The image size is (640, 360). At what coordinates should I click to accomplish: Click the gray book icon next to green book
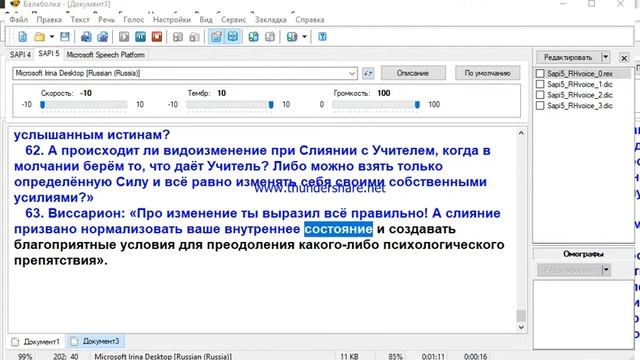pos(270,37)
